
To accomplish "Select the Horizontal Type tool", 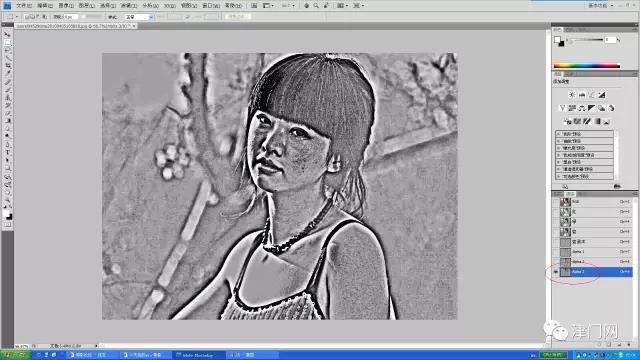I will click(7, 152).
